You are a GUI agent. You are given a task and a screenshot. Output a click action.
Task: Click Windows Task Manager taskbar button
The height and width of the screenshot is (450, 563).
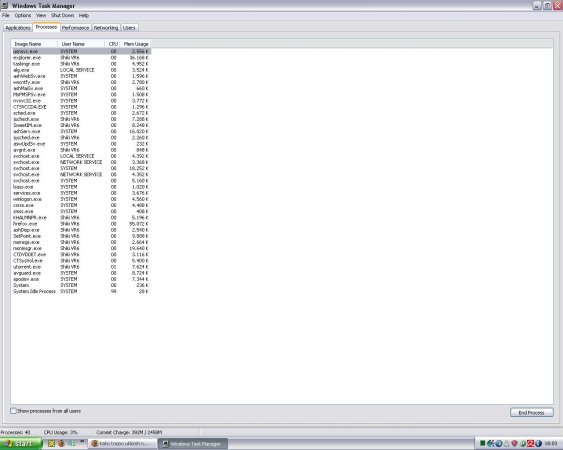(193, 444)
